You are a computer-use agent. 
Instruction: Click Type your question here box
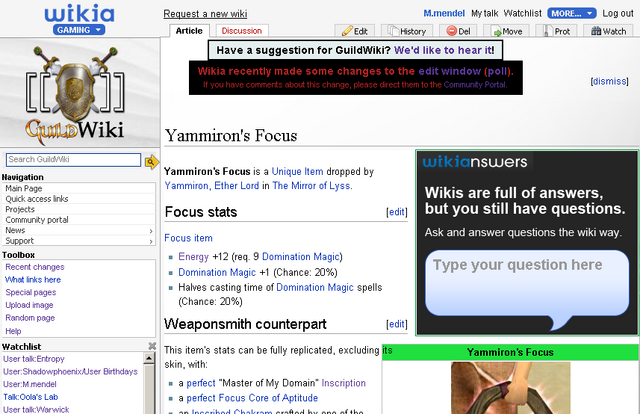pyautogui.click(x=527, y=283)
